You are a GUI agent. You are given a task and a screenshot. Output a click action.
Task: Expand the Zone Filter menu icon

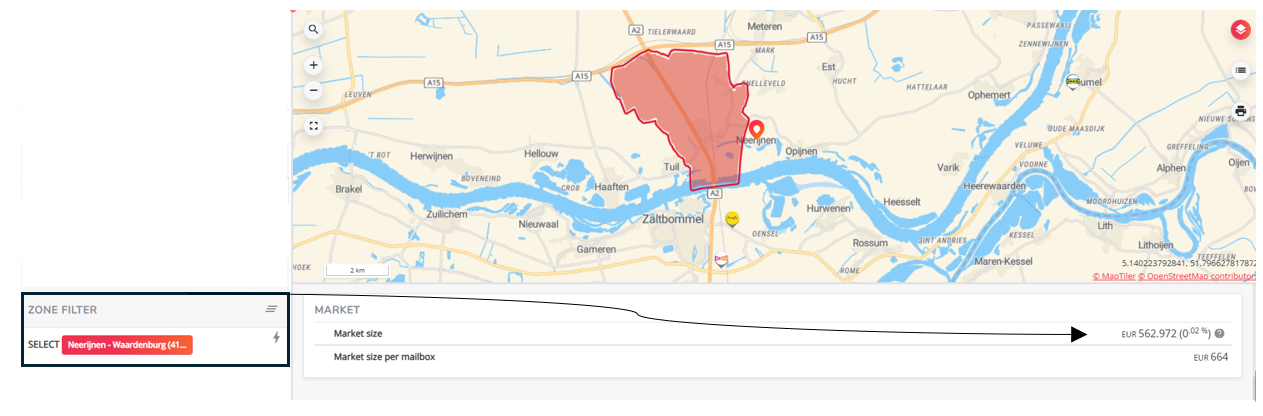[271, 310]
